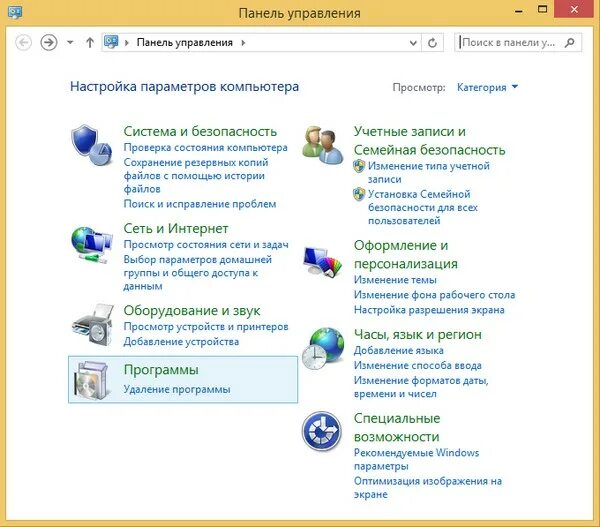Open Проверка состояния компьютера
Viewport: 600px width, 527px height.
pos(205,148)
